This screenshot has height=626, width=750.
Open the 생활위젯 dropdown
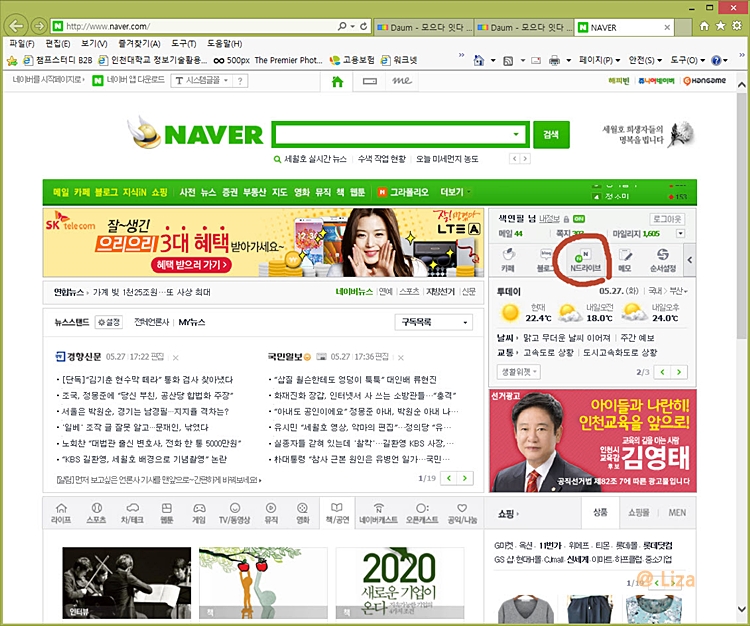[519, 372]
